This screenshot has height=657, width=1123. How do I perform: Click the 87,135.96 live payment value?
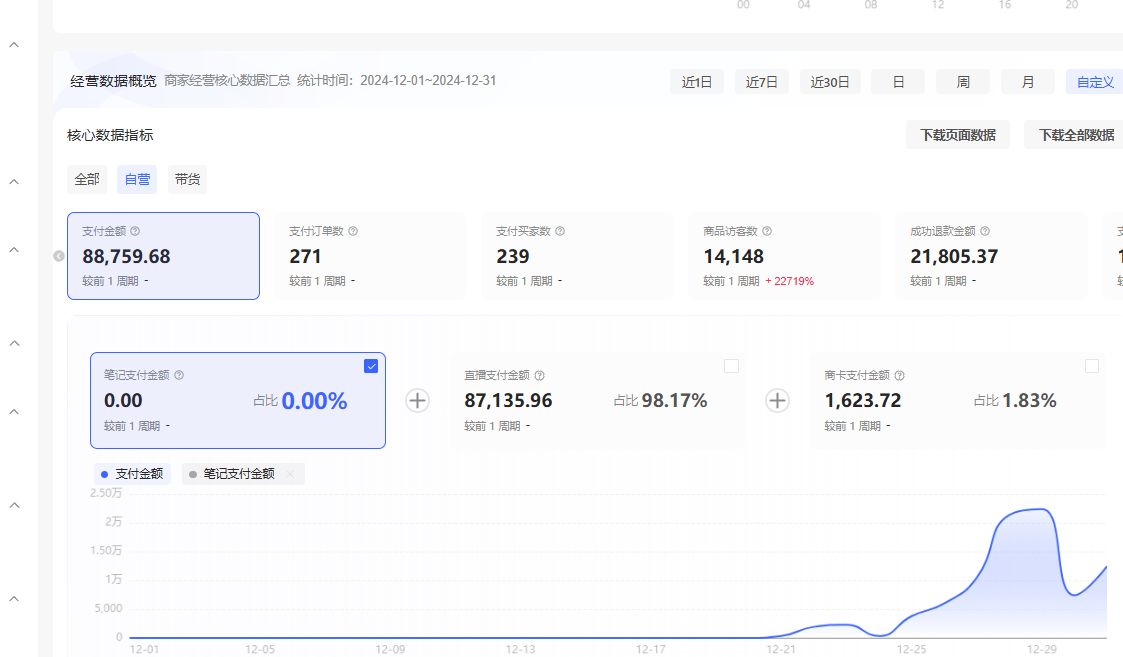click(509, 401)
